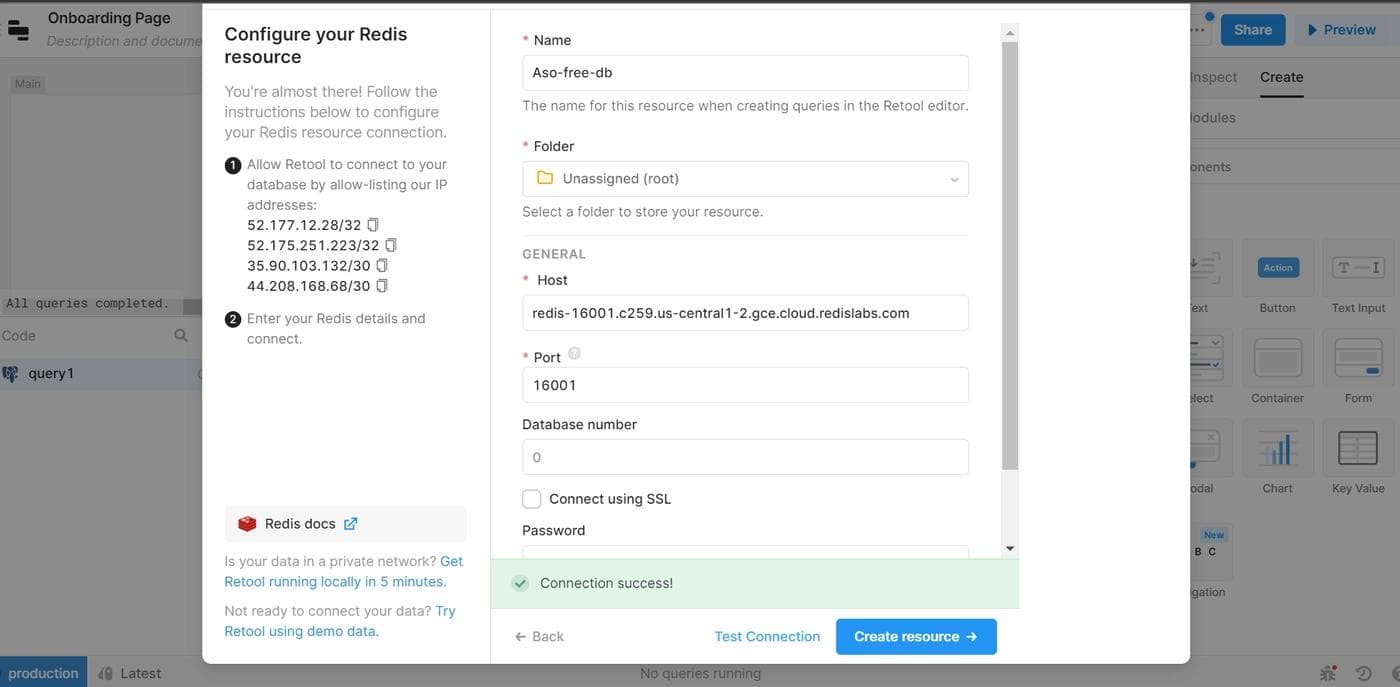Select the Key Value component icon

pyautogui.click(x=1357, y=450)
